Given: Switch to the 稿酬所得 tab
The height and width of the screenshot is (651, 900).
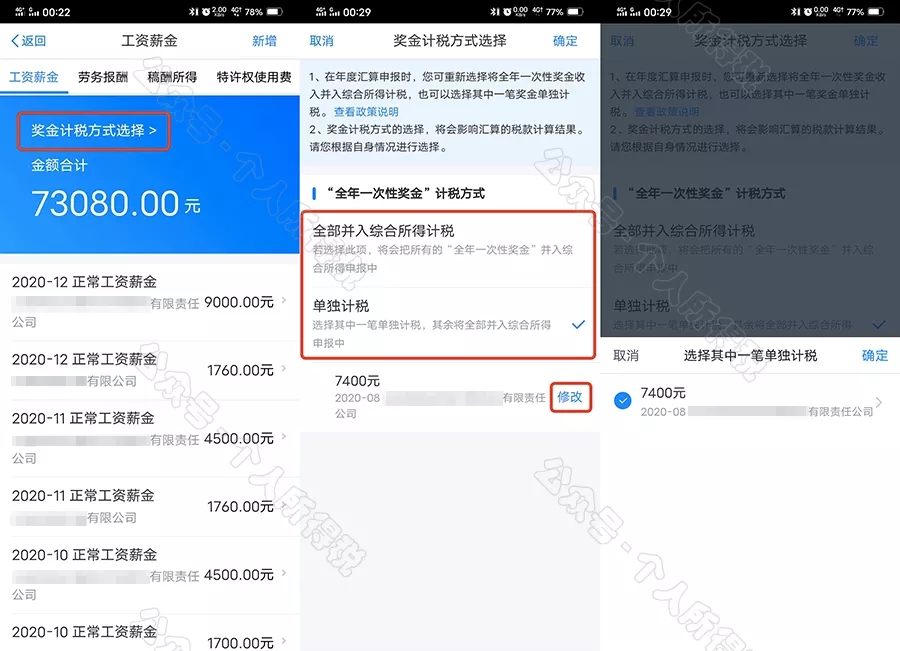Looking at the screenshot, I should [x=172, y=77].
